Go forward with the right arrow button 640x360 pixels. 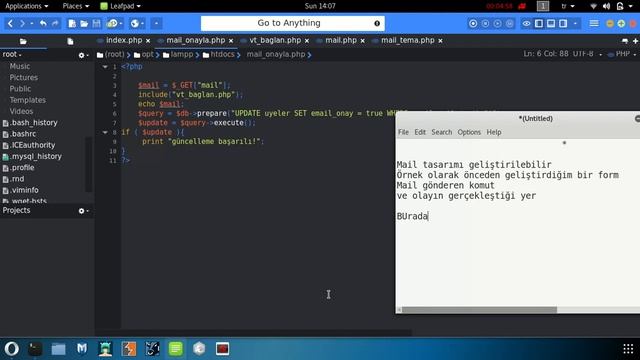click(22, 24)
